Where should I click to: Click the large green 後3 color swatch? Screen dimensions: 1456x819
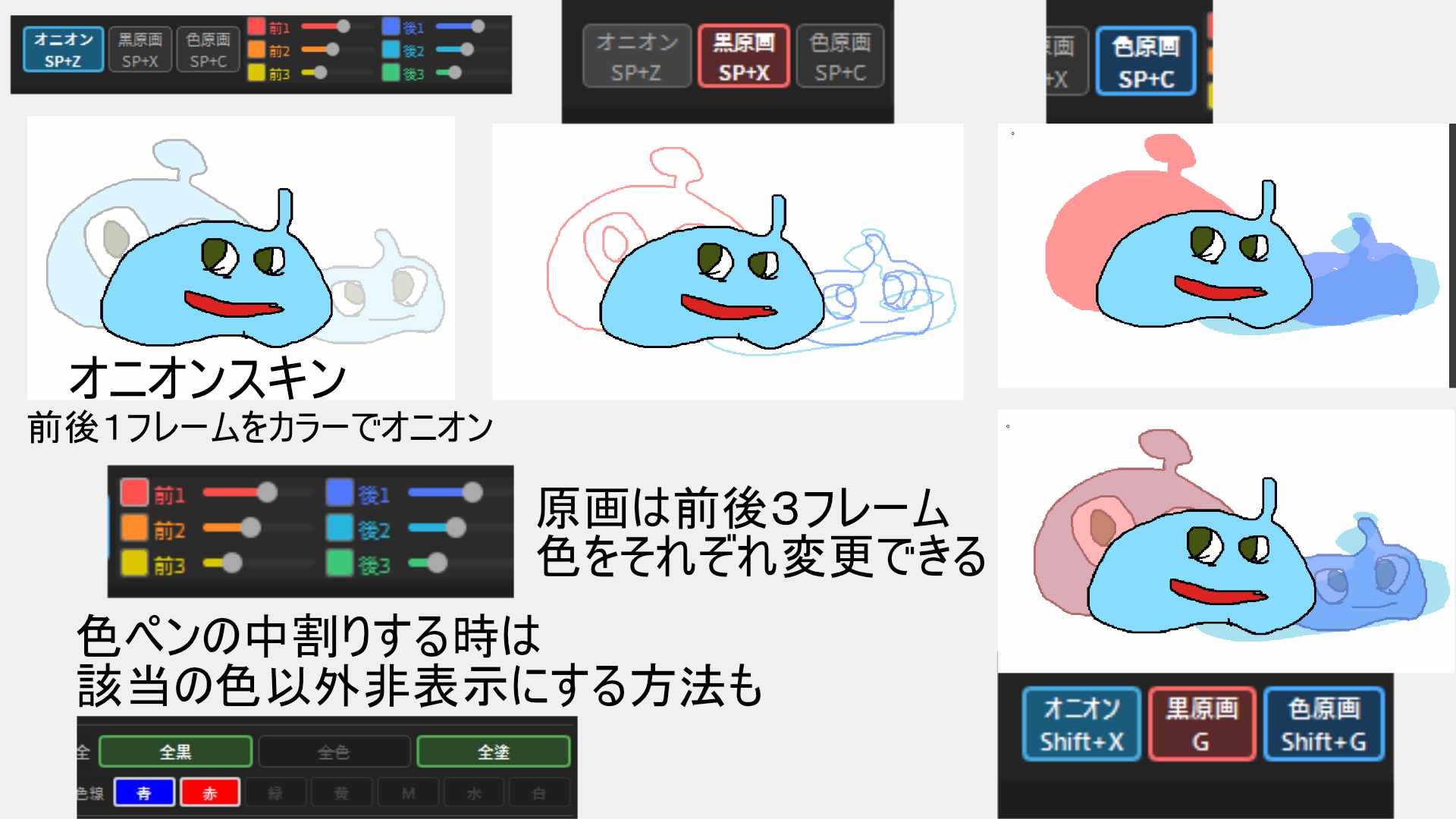coord(339,563)
